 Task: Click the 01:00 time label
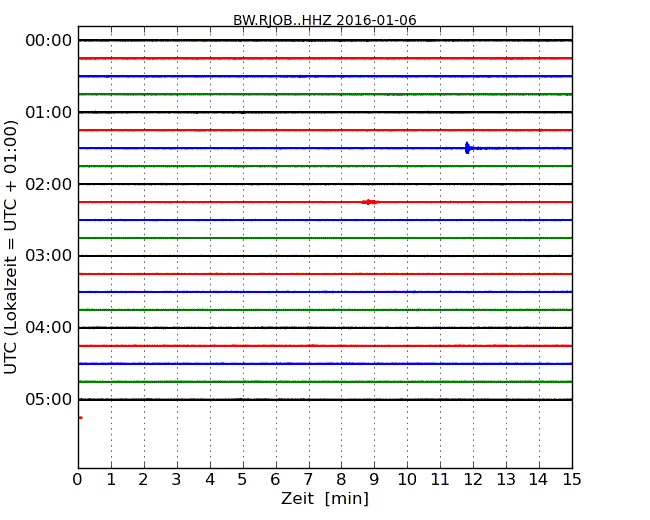[x=49, y=112]
